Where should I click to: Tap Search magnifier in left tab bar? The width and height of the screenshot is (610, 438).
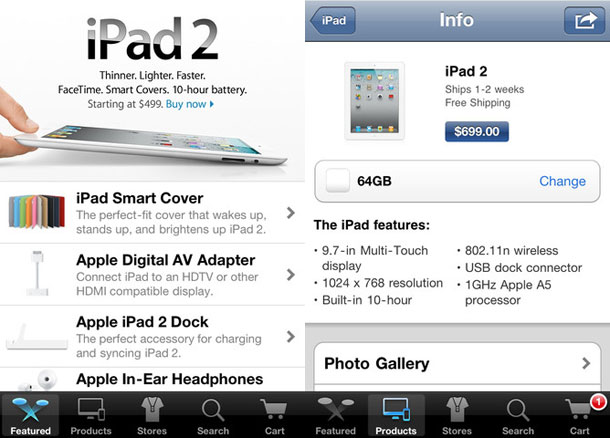[213, 415]
